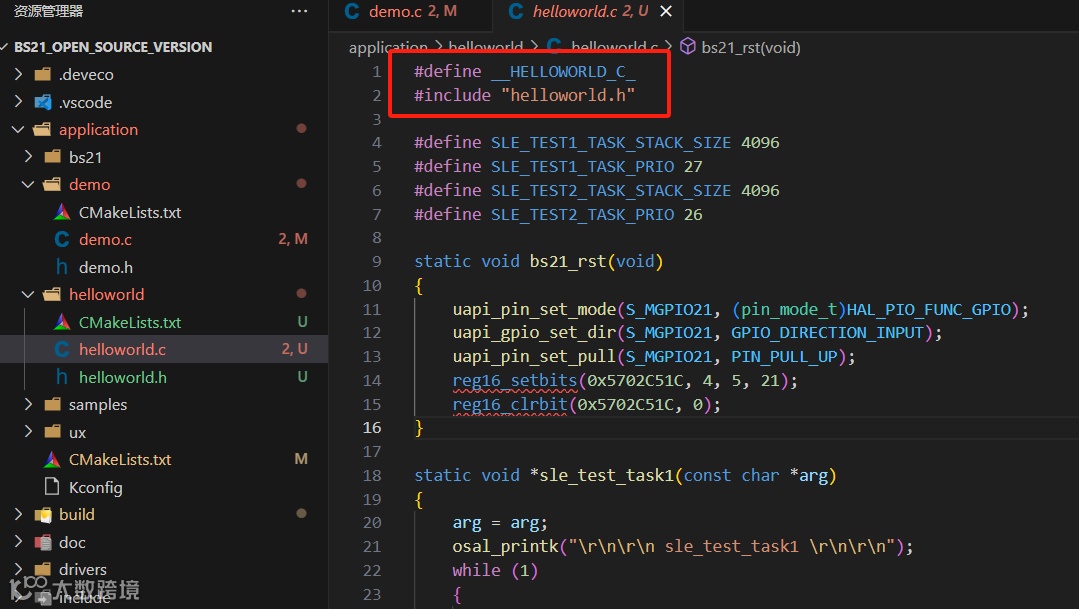This screenshot has height=609, width=1079.
Task: Expand the samples folder chevron
Action: [x=28, y=405]
